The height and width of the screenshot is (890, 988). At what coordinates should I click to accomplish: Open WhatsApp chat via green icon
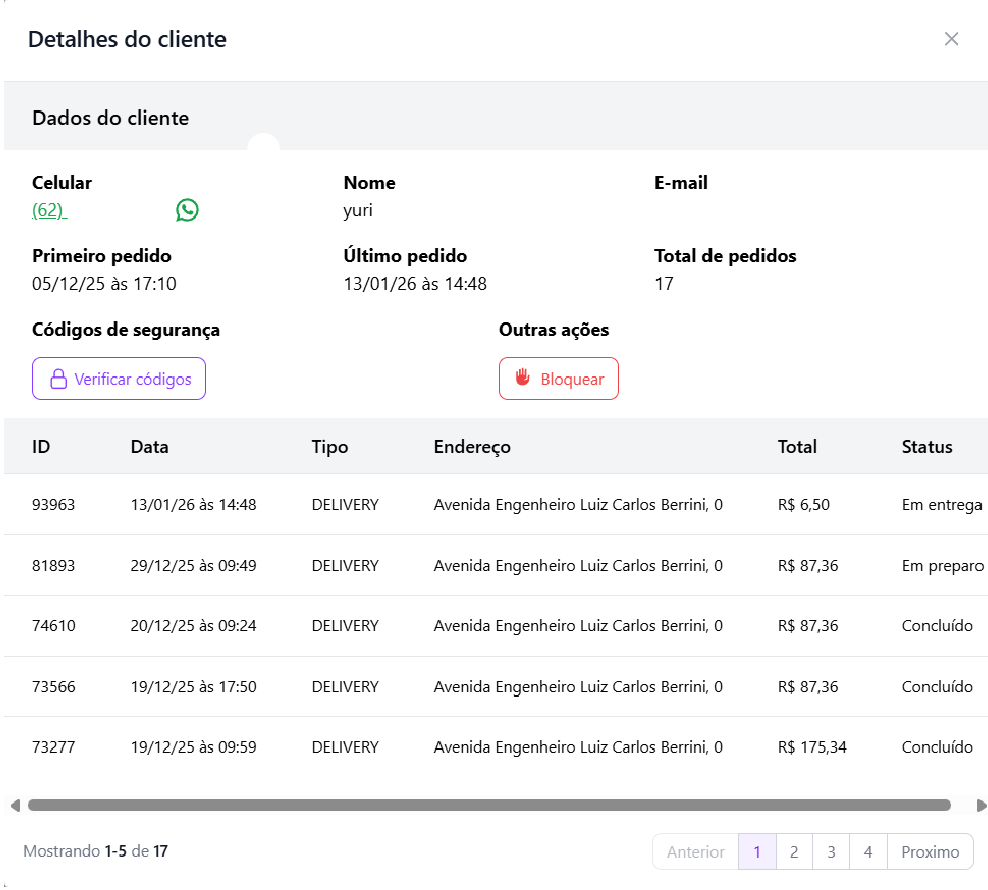(187, 210)
